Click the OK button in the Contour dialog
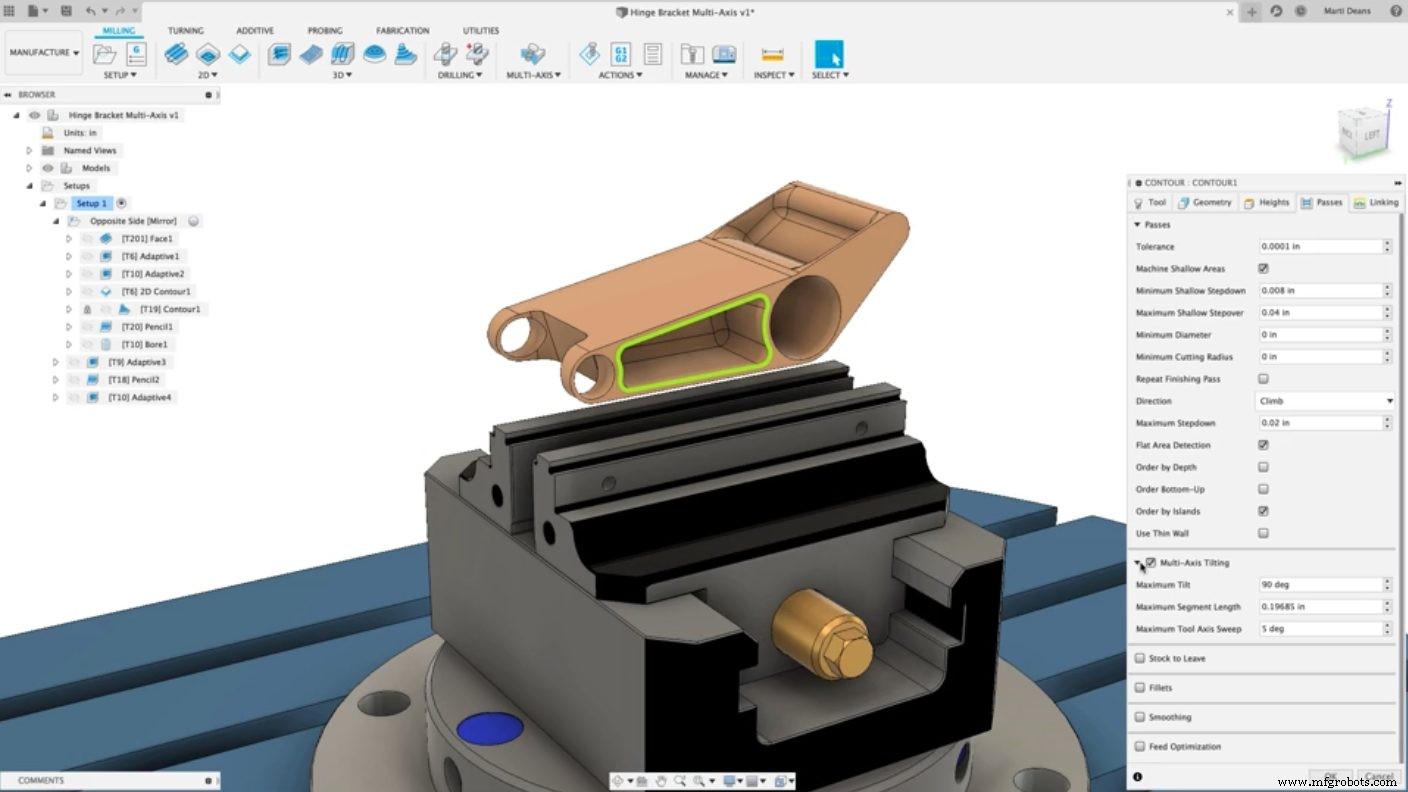1408x792 pixels. click(1330, 776)
